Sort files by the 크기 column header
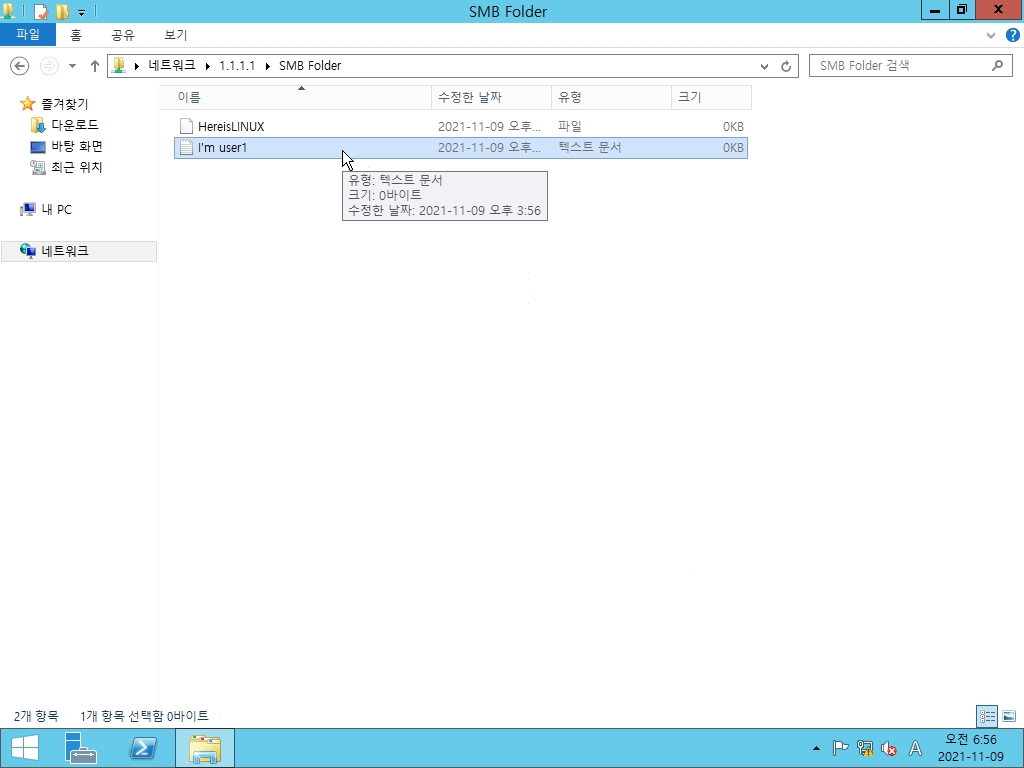This screenshot has width=1024, height=768. tap(711, 97)
